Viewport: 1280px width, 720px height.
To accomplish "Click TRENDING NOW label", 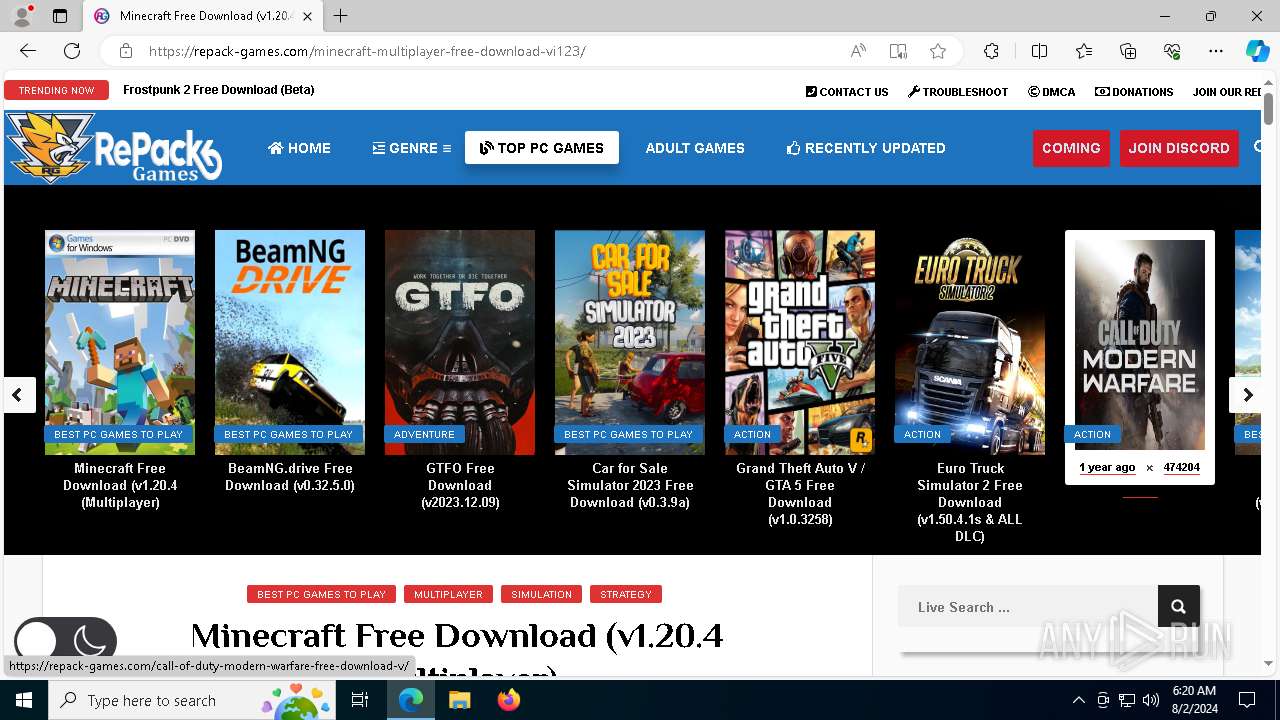I will point(56,90).
